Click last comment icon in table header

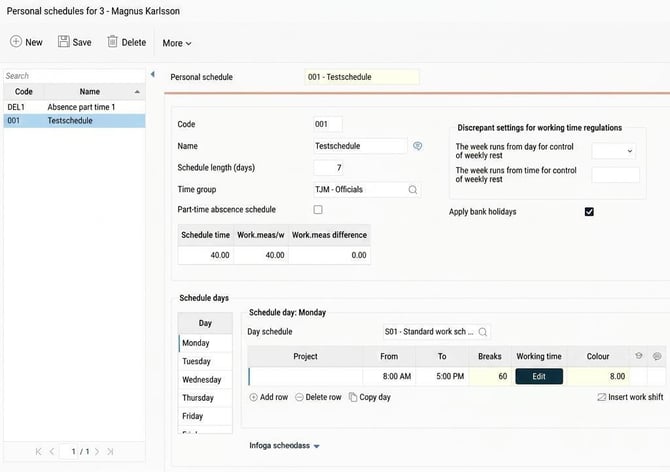click(657, 356)
